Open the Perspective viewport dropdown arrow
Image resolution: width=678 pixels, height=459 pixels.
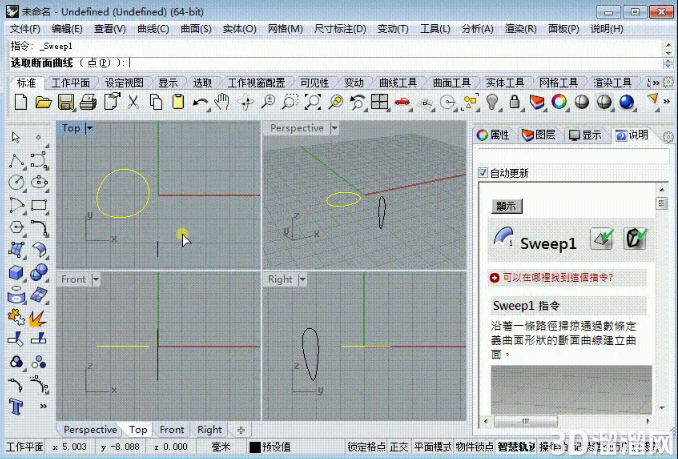tap(334, 128)
